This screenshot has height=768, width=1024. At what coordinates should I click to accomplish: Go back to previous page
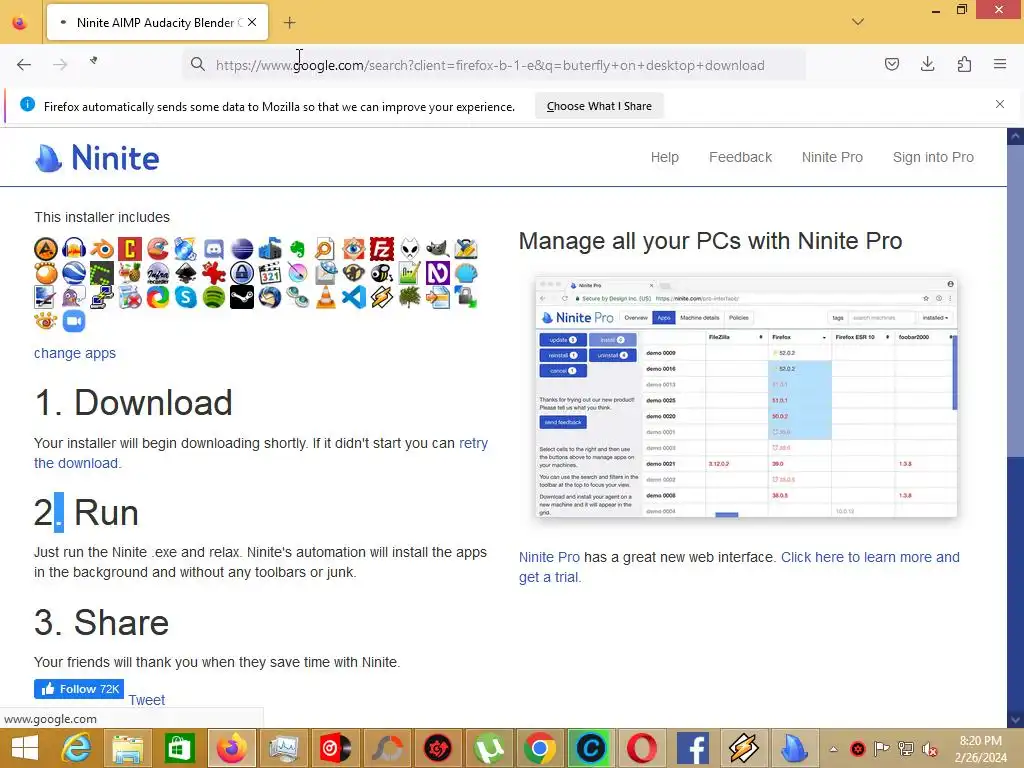[x=24, y=65]
